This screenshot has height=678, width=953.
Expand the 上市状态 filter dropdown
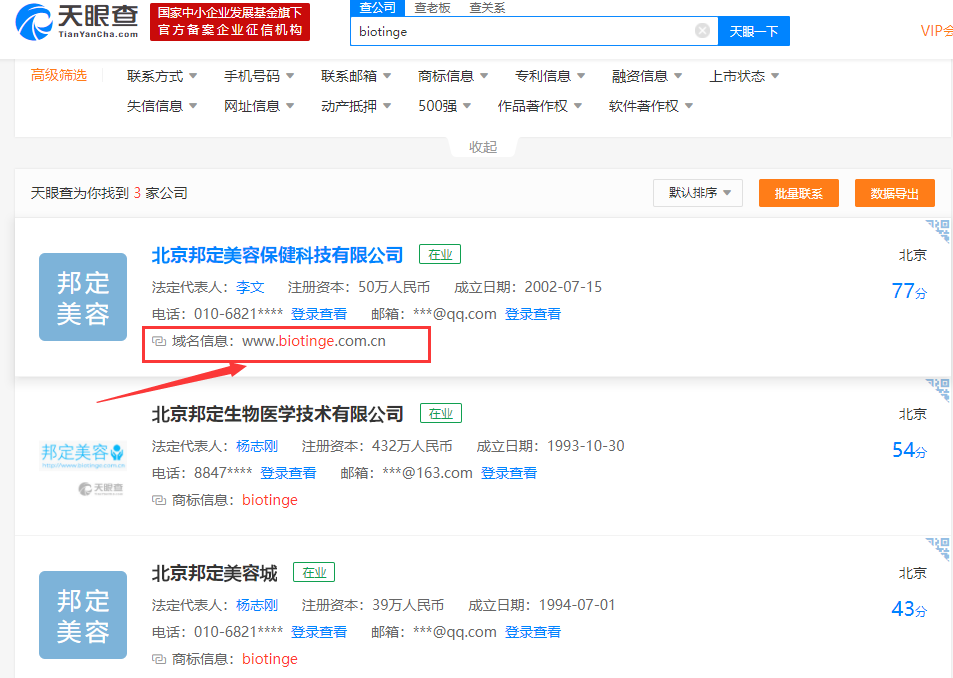[x=744, y=76]
